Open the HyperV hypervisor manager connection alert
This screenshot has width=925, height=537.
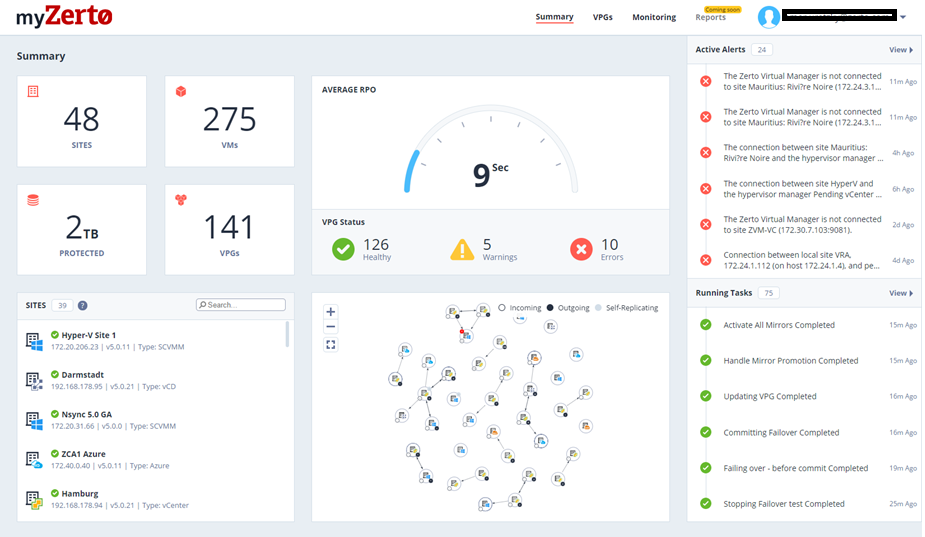point(805,189)
